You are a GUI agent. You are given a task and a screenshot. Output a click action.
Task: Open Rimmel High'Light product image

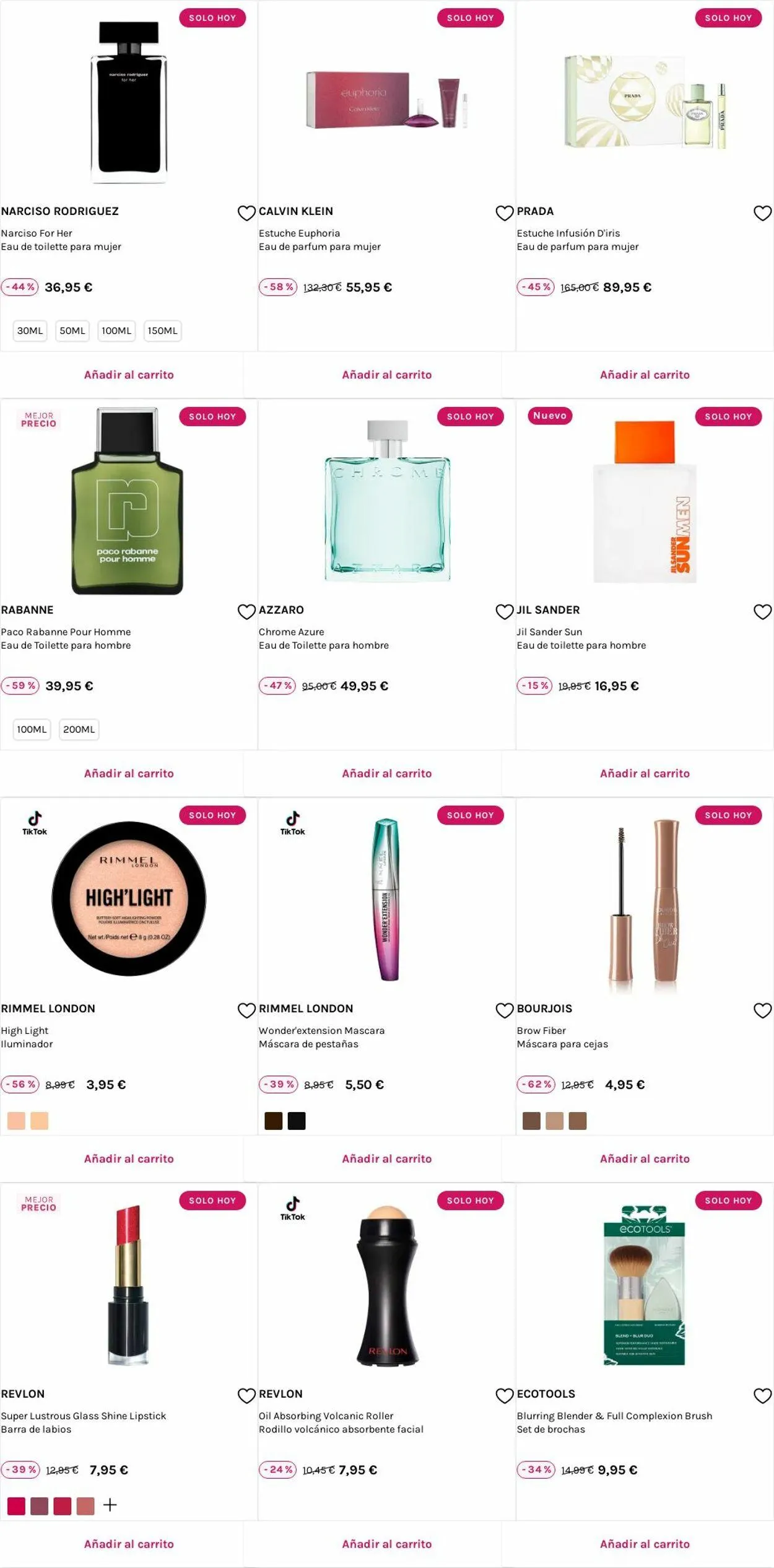129,898
